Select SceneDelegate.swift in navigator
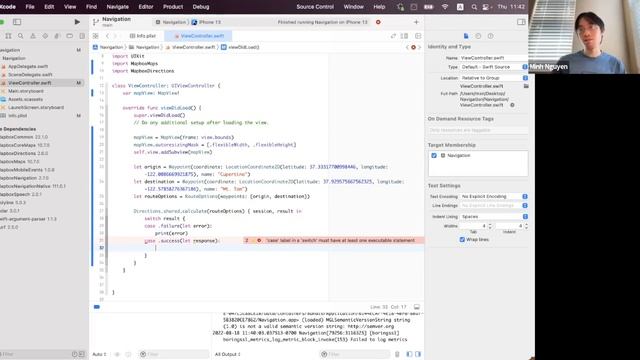The height and width of the screenshot is (360, 640). pyautogui.click(x=30, y=75)
